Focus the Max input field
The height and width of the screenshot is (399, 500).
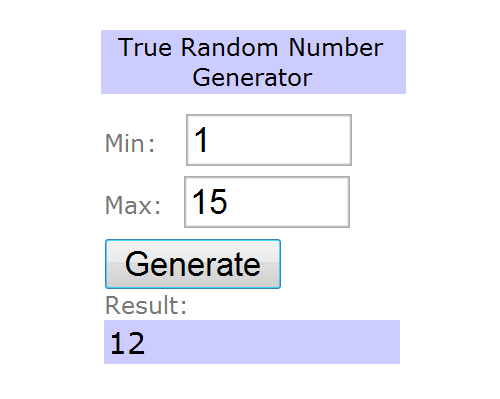click(x=267, y=202)
